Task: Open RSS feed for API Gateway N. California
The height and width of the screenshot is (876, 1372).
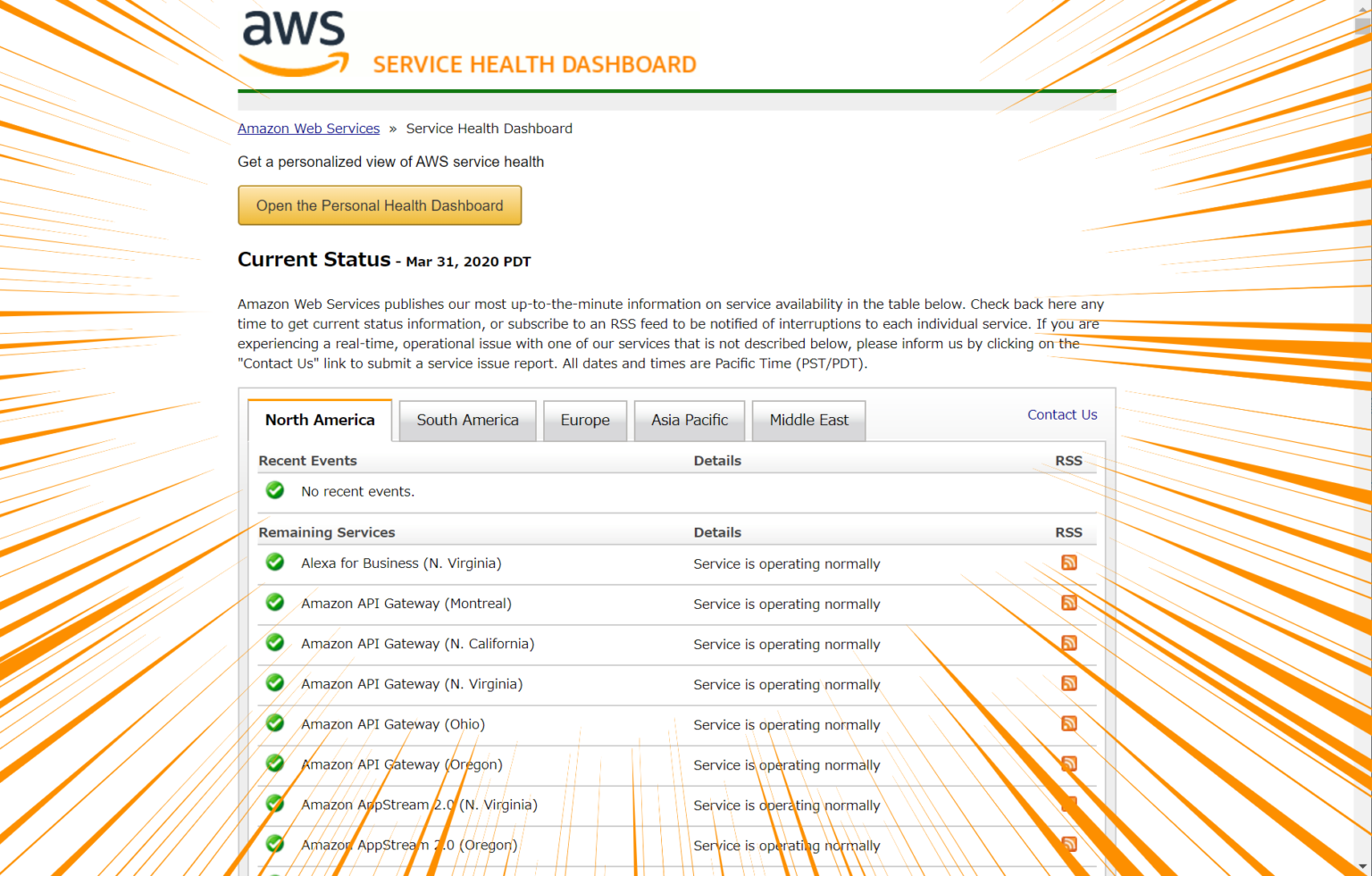Action: tap(1068, 643)
